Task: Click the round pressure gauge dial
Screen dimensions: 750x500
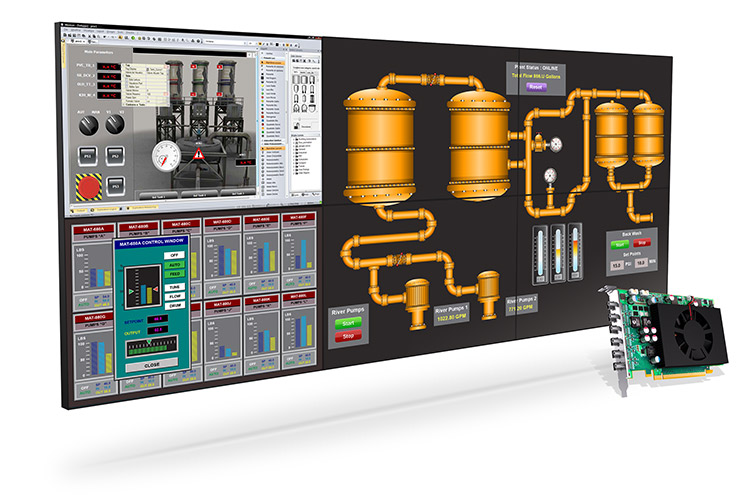Action: coord(166,155)
